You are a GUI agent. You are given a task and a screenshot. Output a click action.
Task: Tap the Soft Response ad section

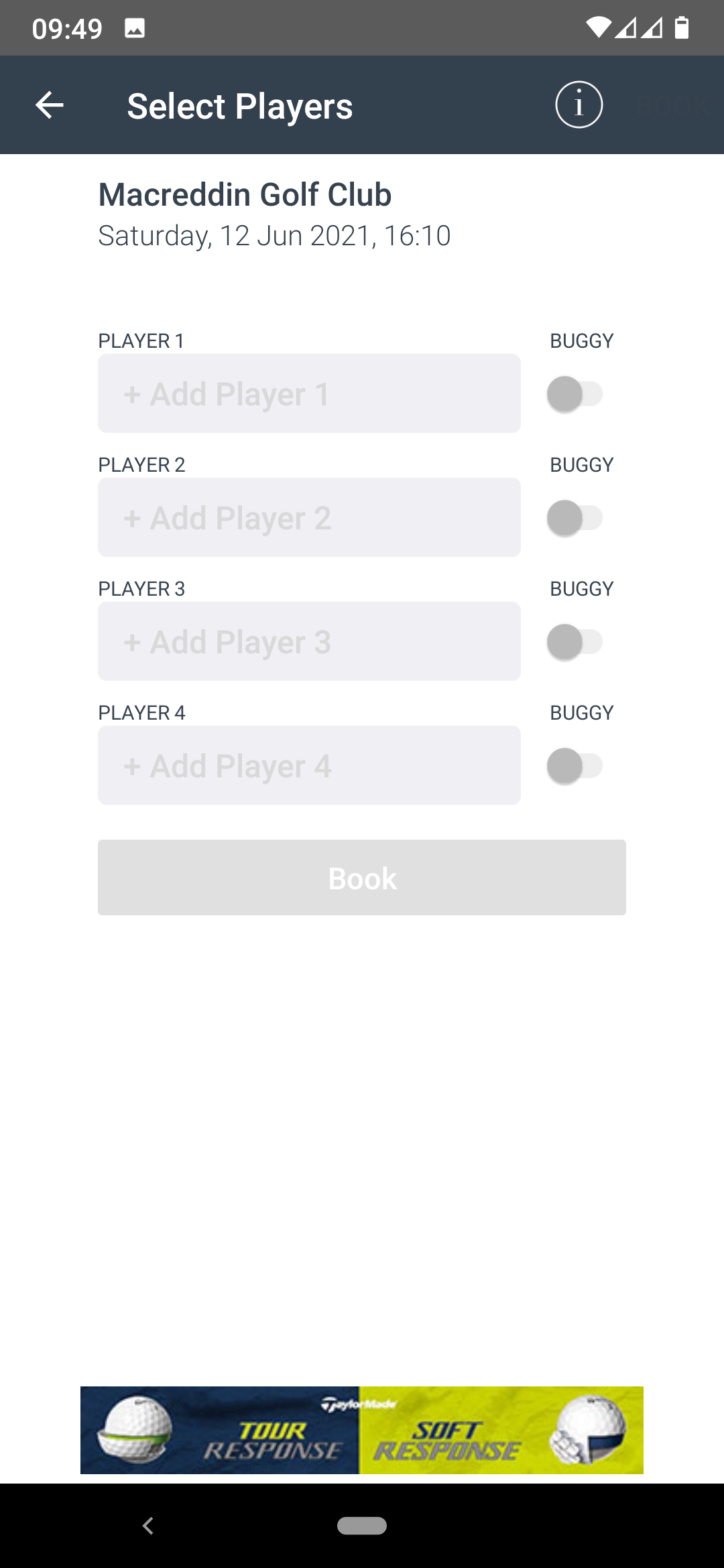click(501, 1430)
